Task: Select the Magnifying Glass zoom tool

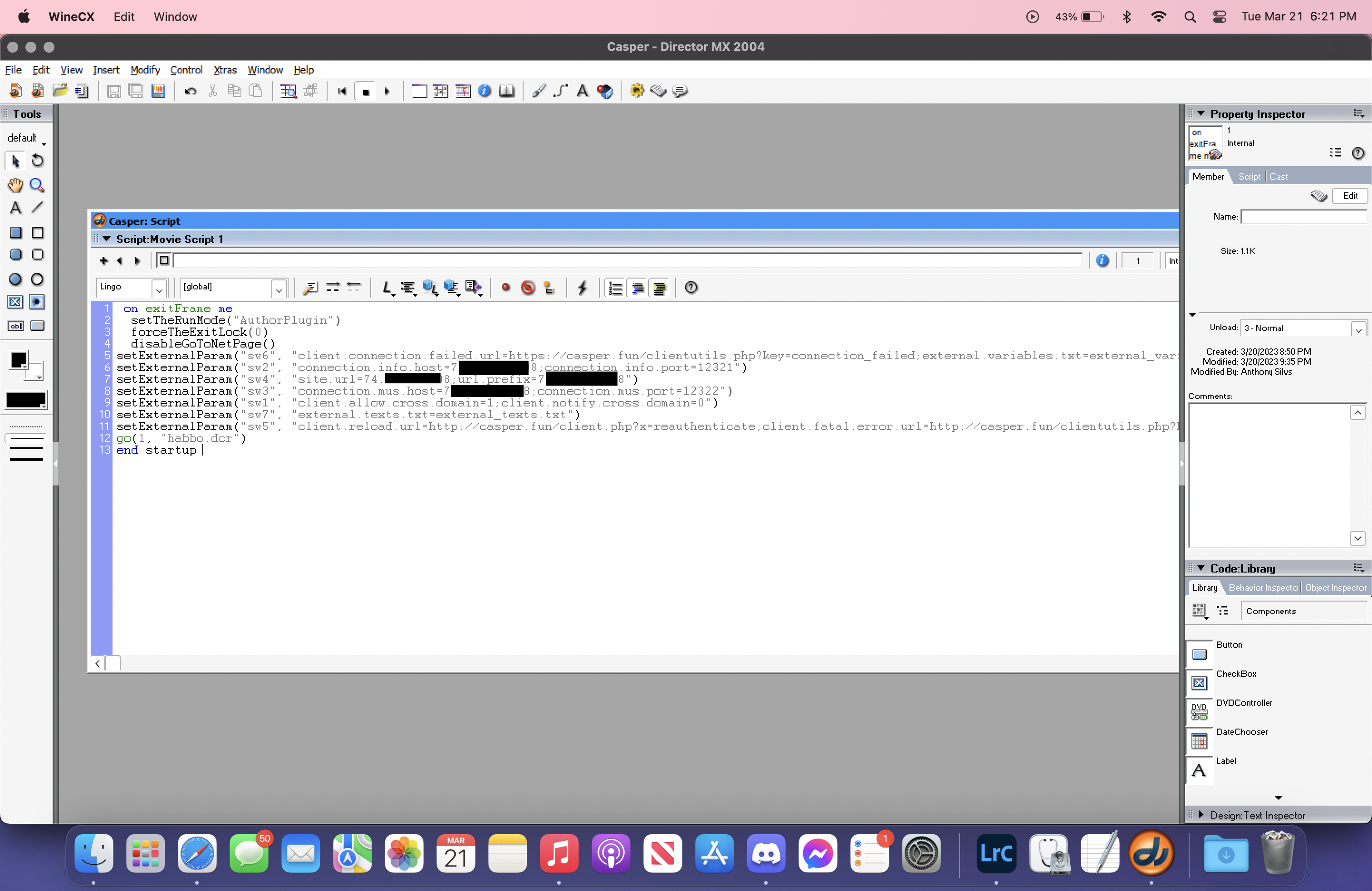Action: click(x=37, y=185)
